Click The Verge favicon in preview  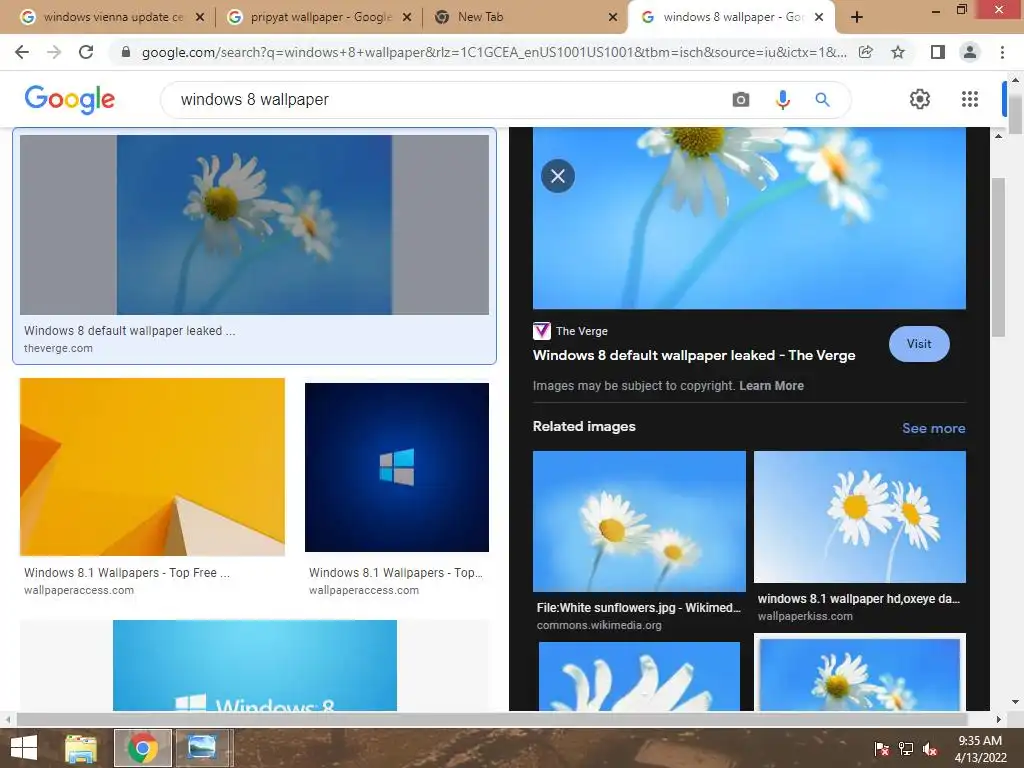point(541,331)
